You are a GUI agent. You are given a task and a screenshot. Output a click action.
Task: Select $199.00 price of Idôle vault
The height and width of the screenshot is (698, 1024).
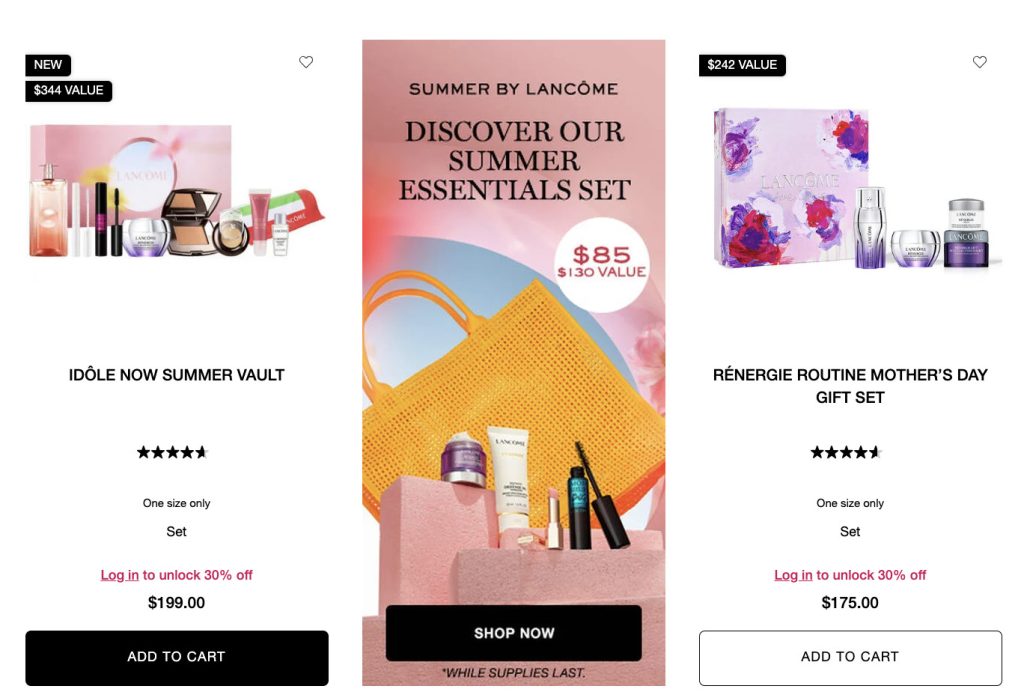176,602
